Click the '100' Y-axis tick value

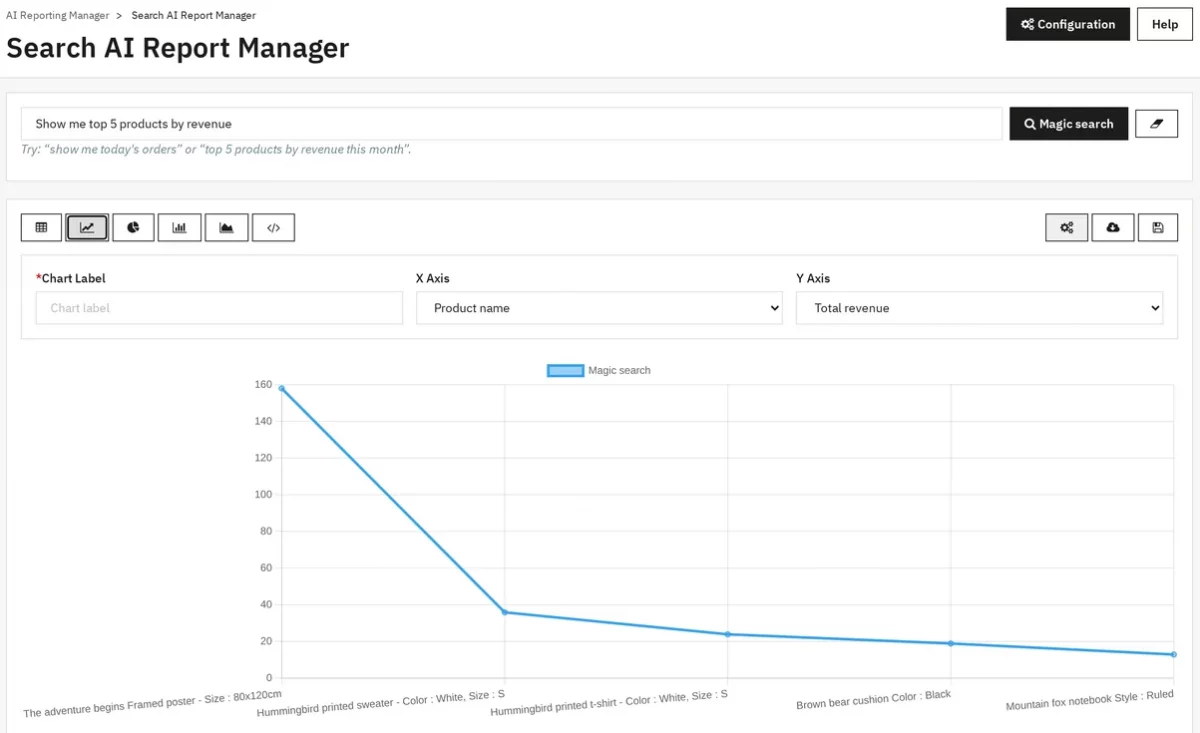(x=263, y=495)
